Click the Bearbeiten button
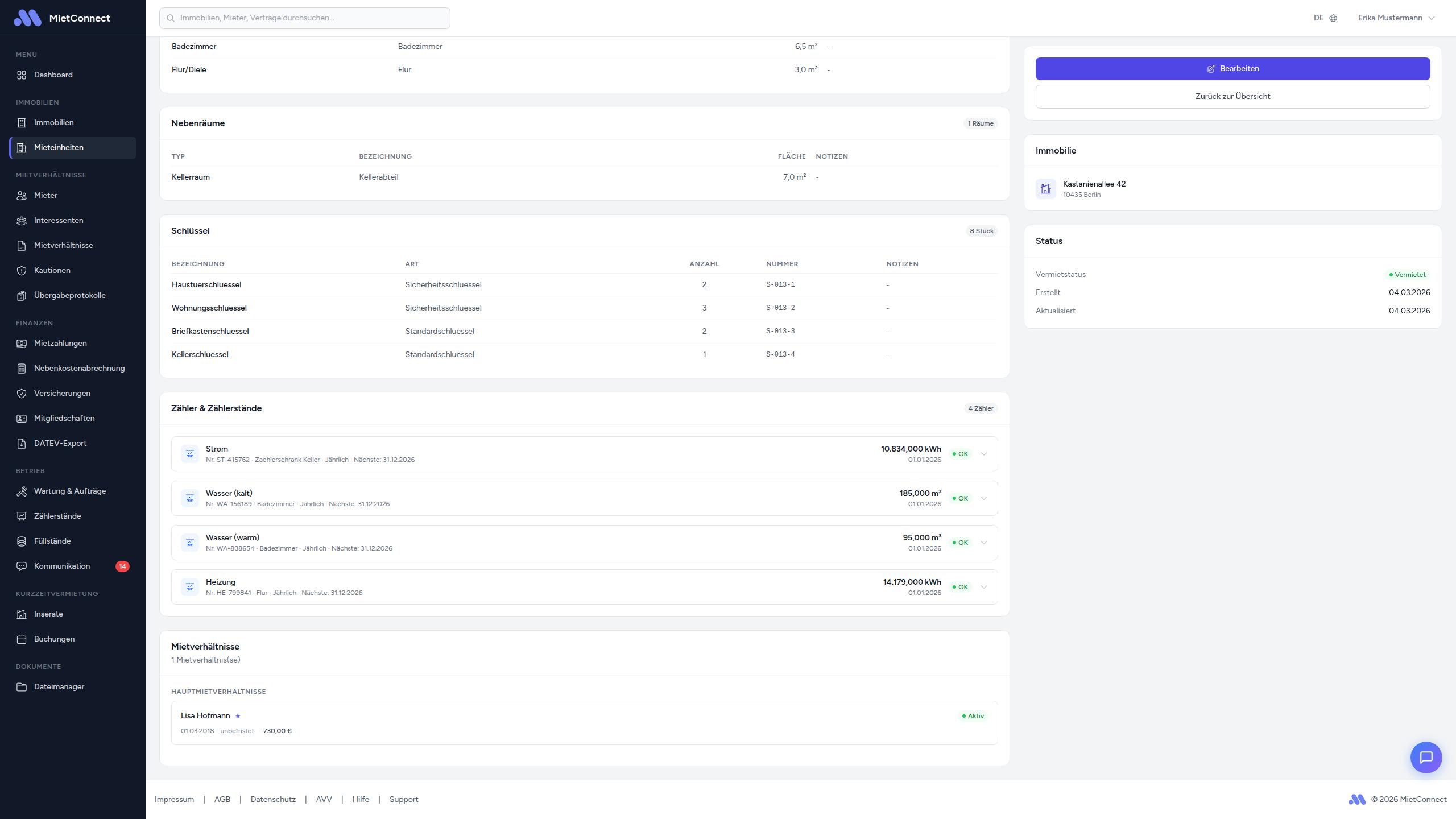 click(x=1232, y=69)
